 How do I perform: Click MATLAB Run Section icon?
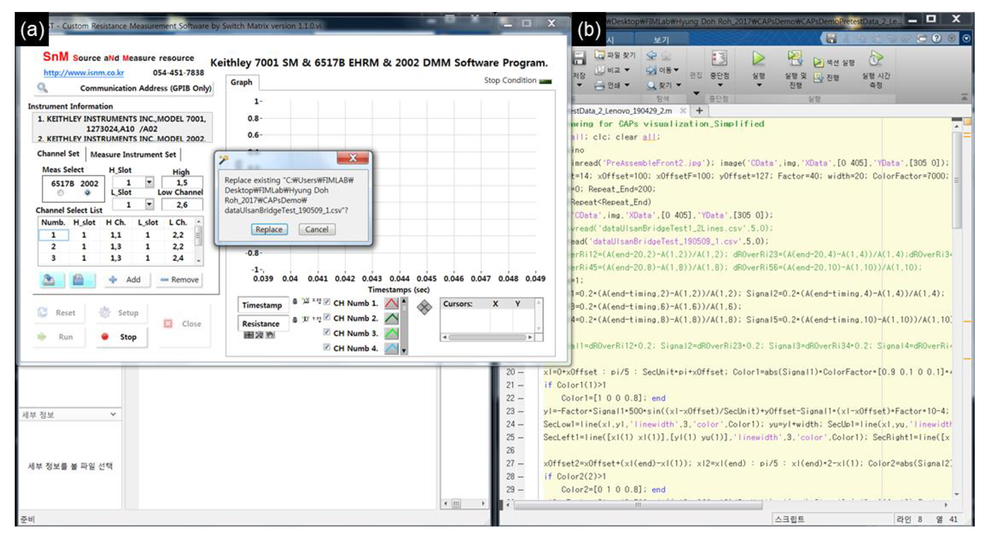818,63
